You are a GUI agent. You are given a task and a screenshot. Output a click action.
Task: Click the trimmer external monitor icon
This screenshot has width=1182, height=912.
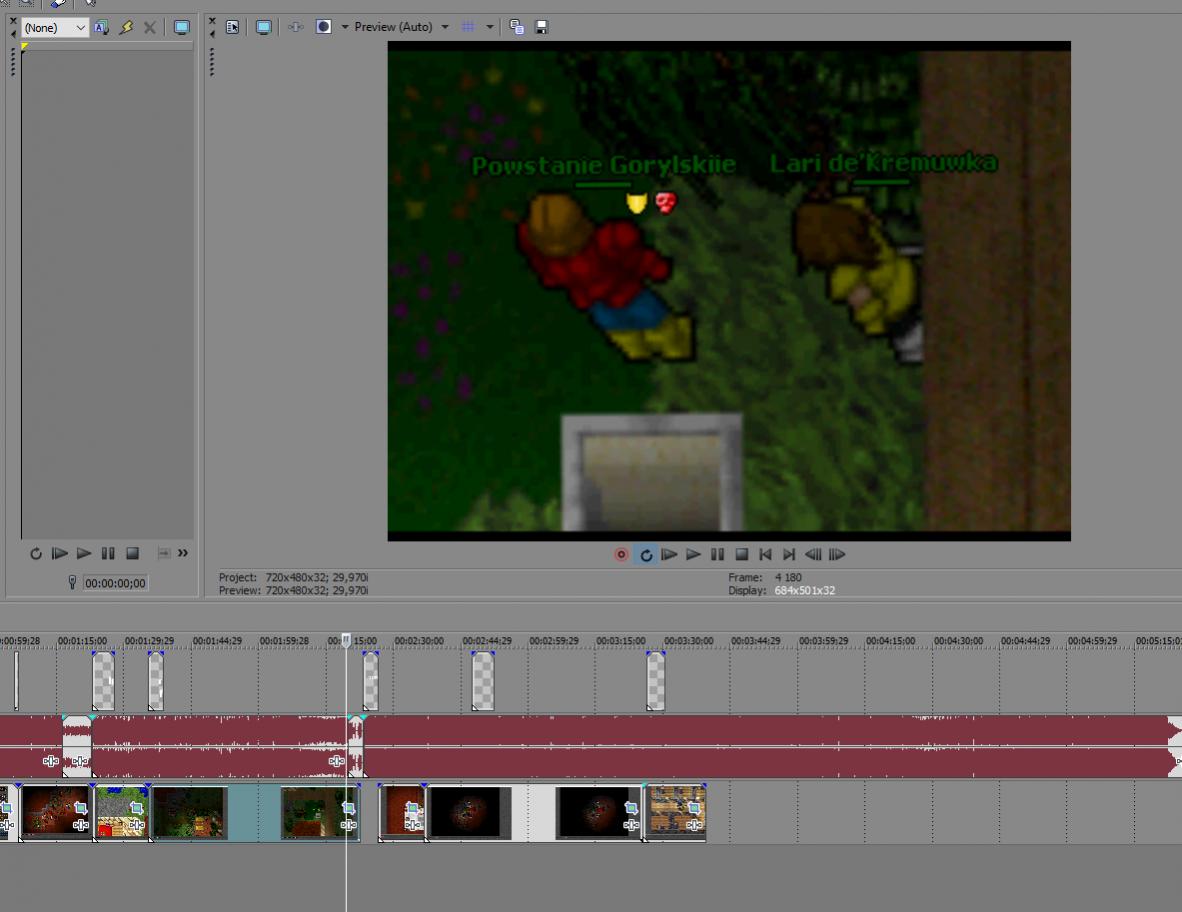tap(181, 28)
